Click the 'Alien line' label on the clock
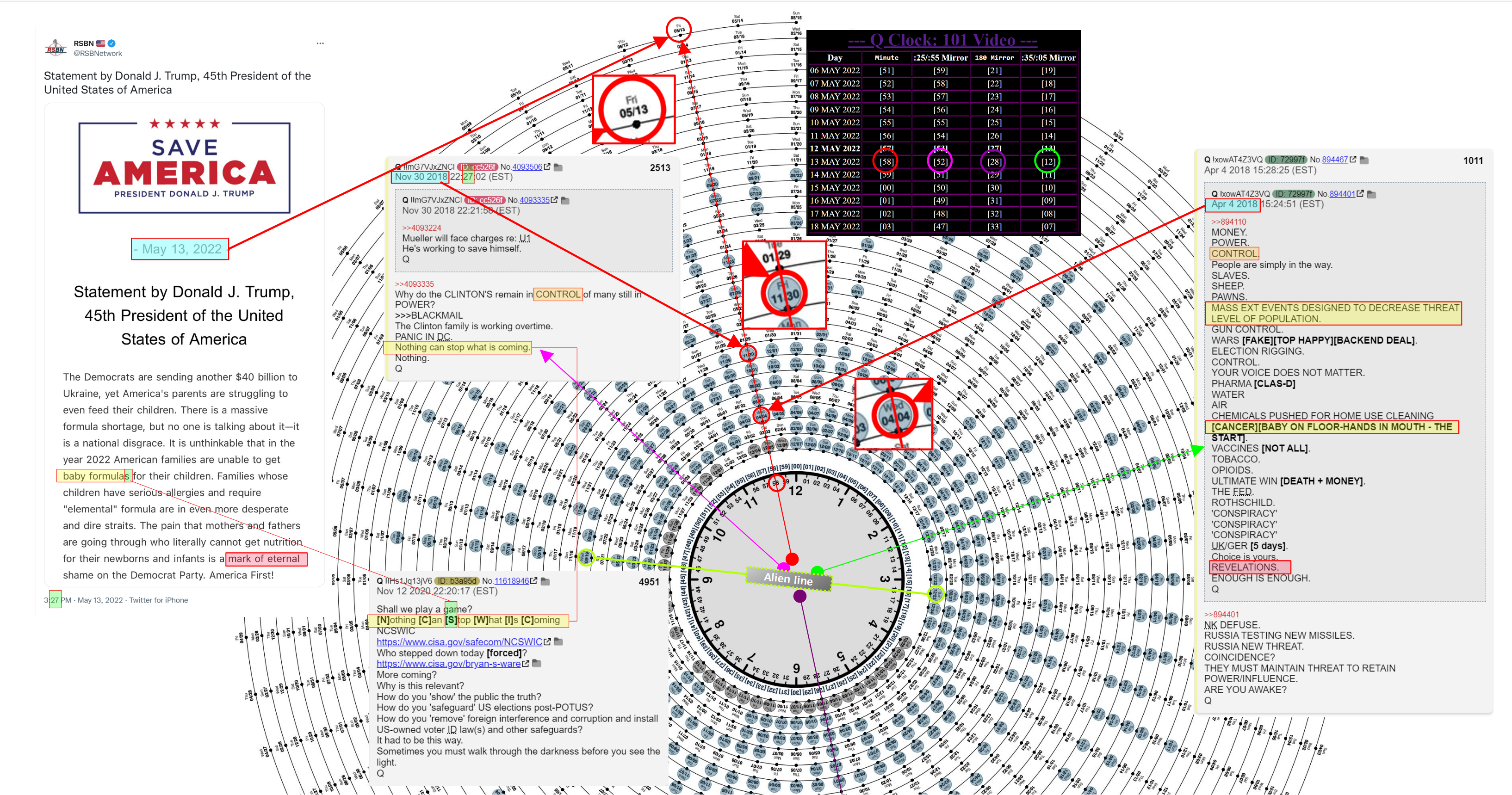This screenshot has height=795, width=1512. click(x=788, y=579)
